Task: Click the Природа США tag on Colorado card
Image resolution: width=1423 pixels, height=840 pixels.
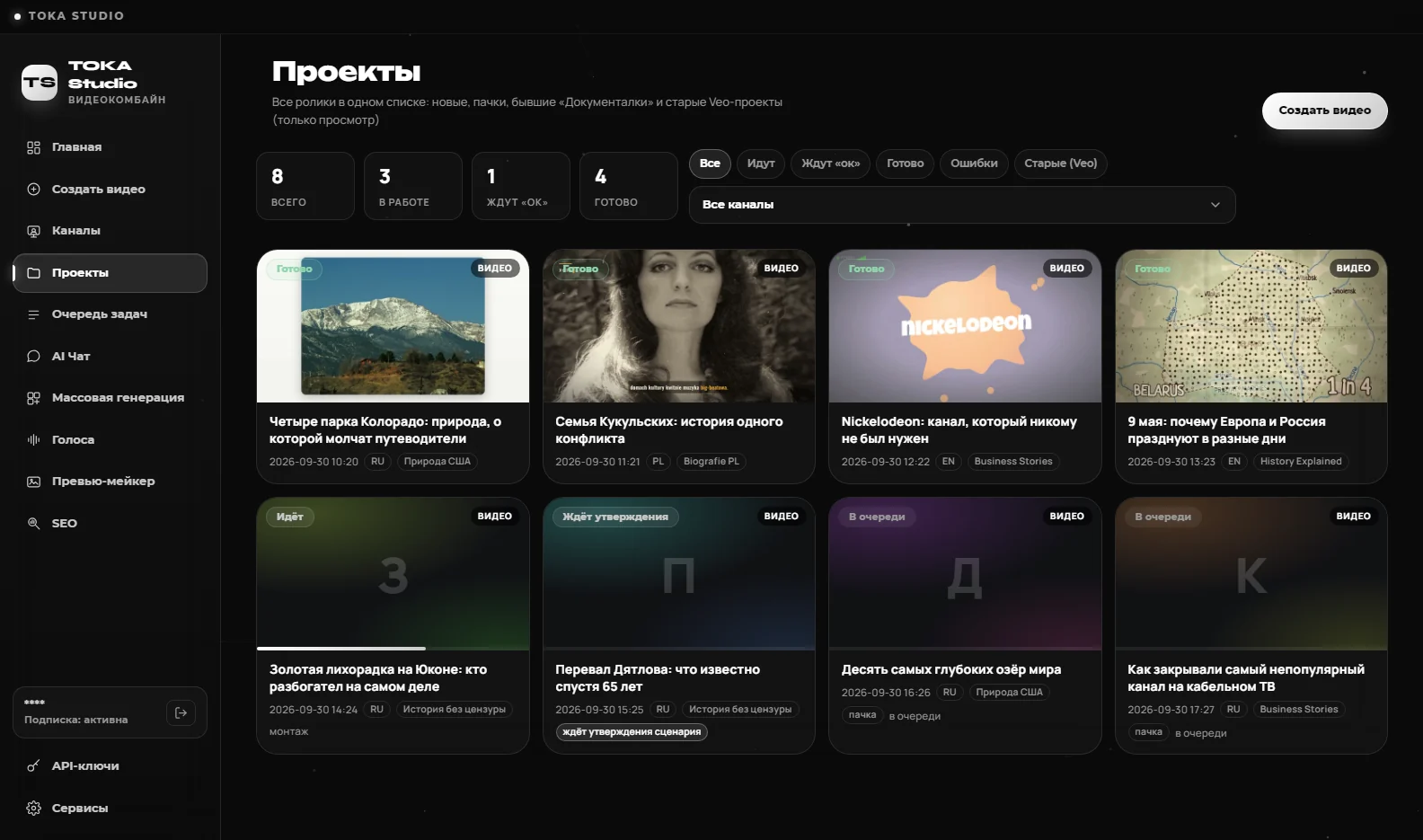Action: click(438, 462)
